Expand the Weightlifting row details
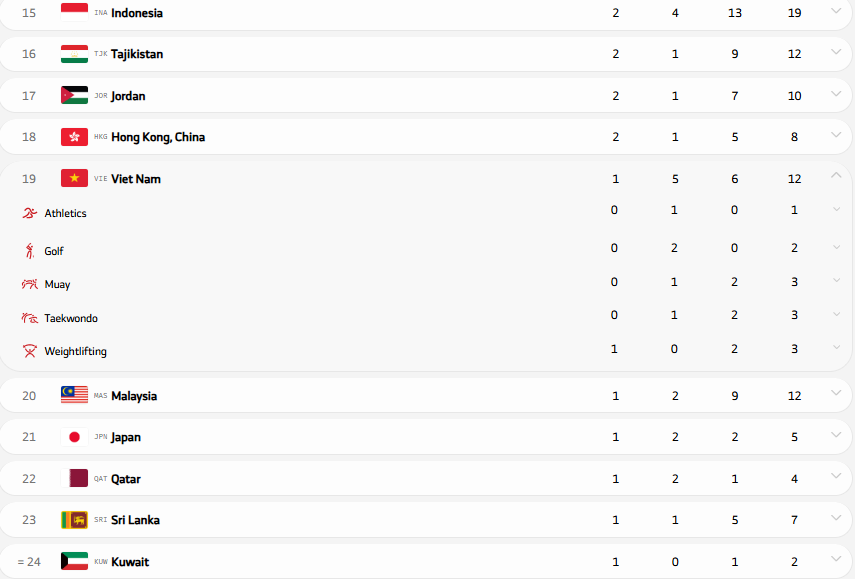Viewport: 855px width, 579px height. pyautogui.click(x=836, y=348)
